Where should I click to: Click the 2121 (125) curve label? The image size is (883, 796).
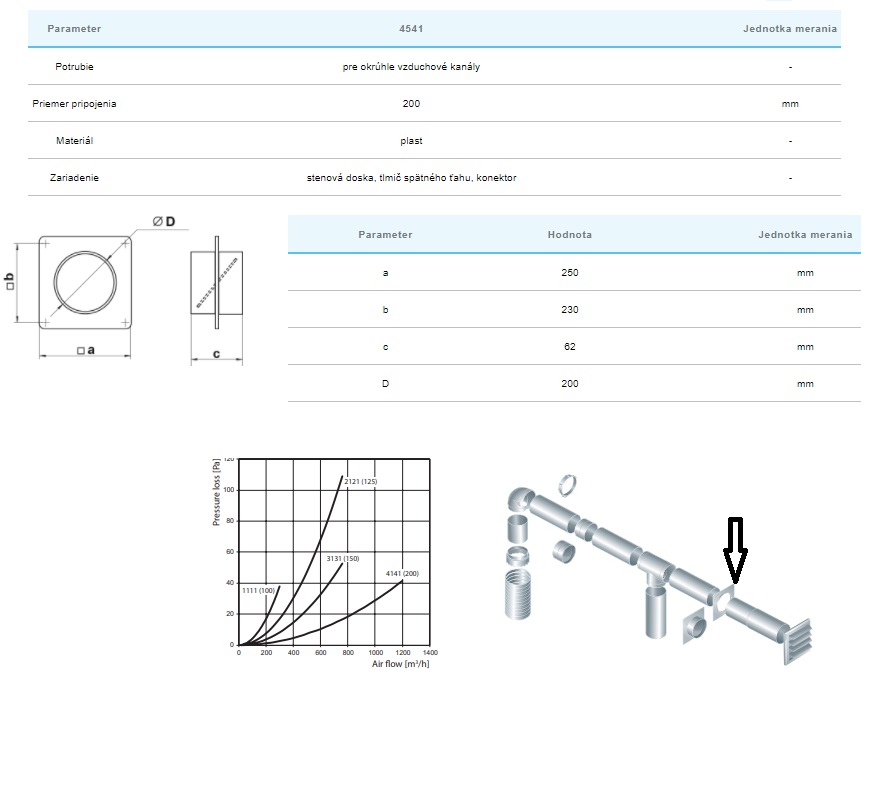[360, 483]
